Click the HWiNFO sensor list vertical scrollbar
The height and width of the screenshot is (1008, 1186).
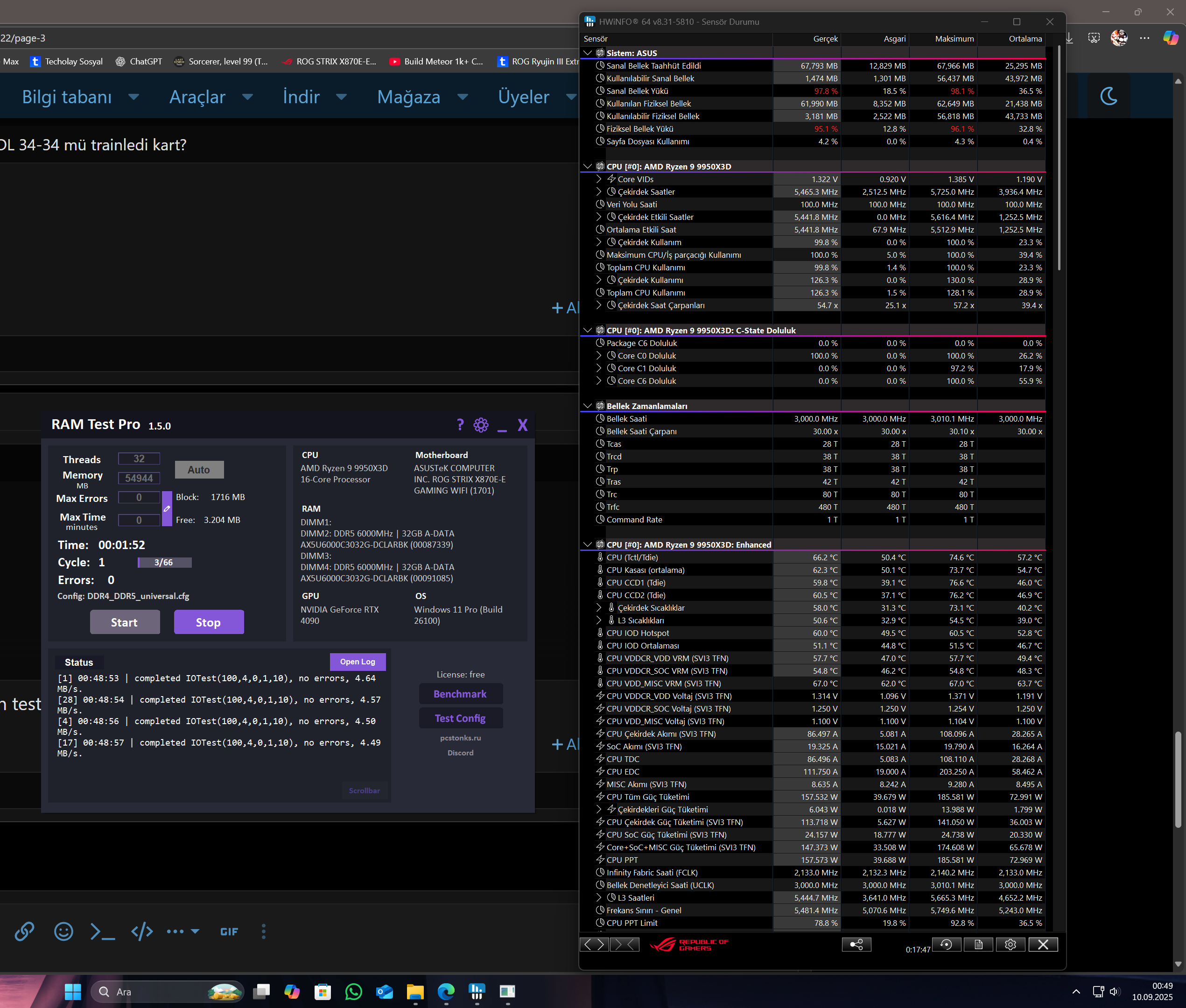pyautogui.click(x=1059, y=158)
